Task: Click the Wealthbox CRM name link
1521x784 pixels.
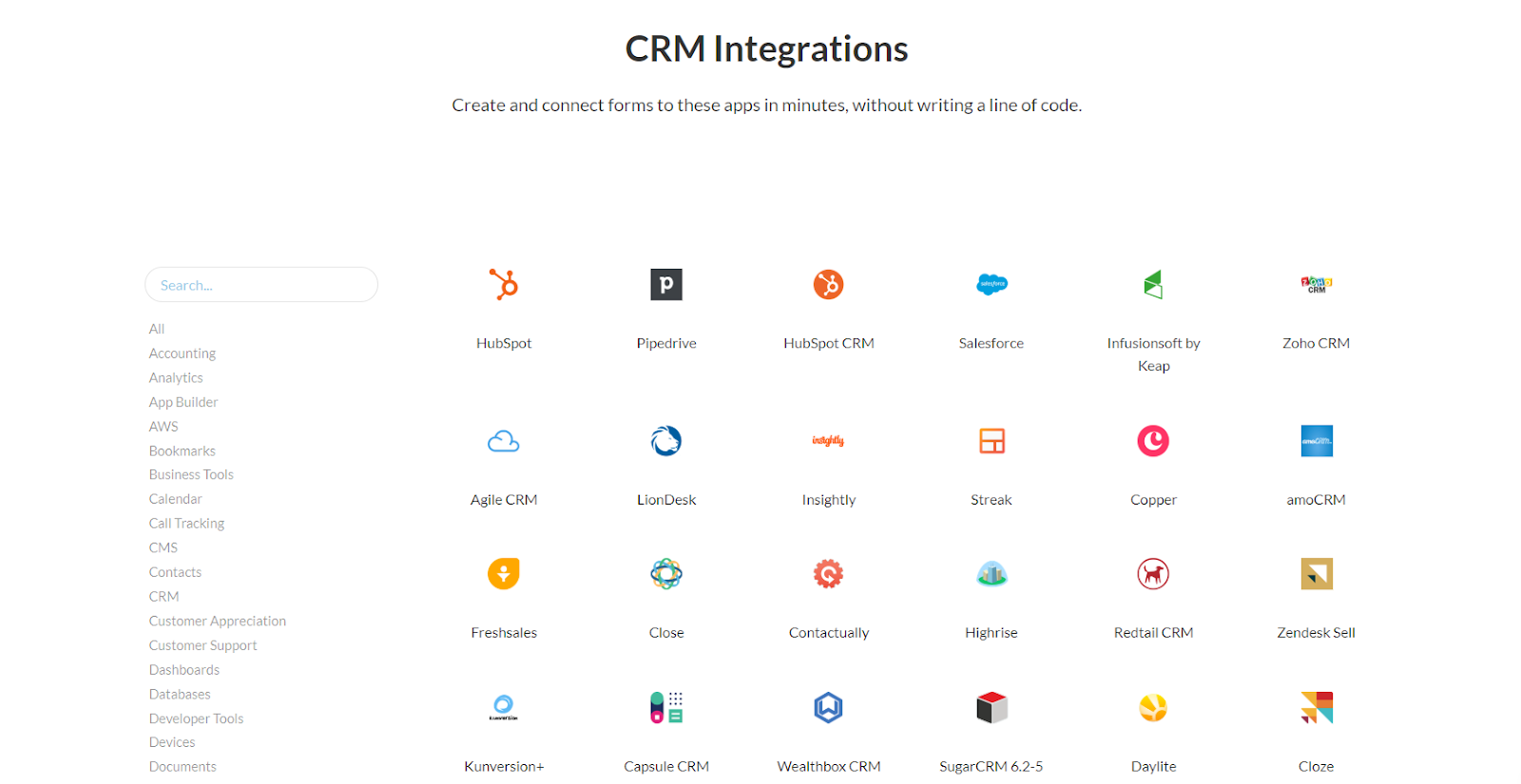Action: pos(829,767)
